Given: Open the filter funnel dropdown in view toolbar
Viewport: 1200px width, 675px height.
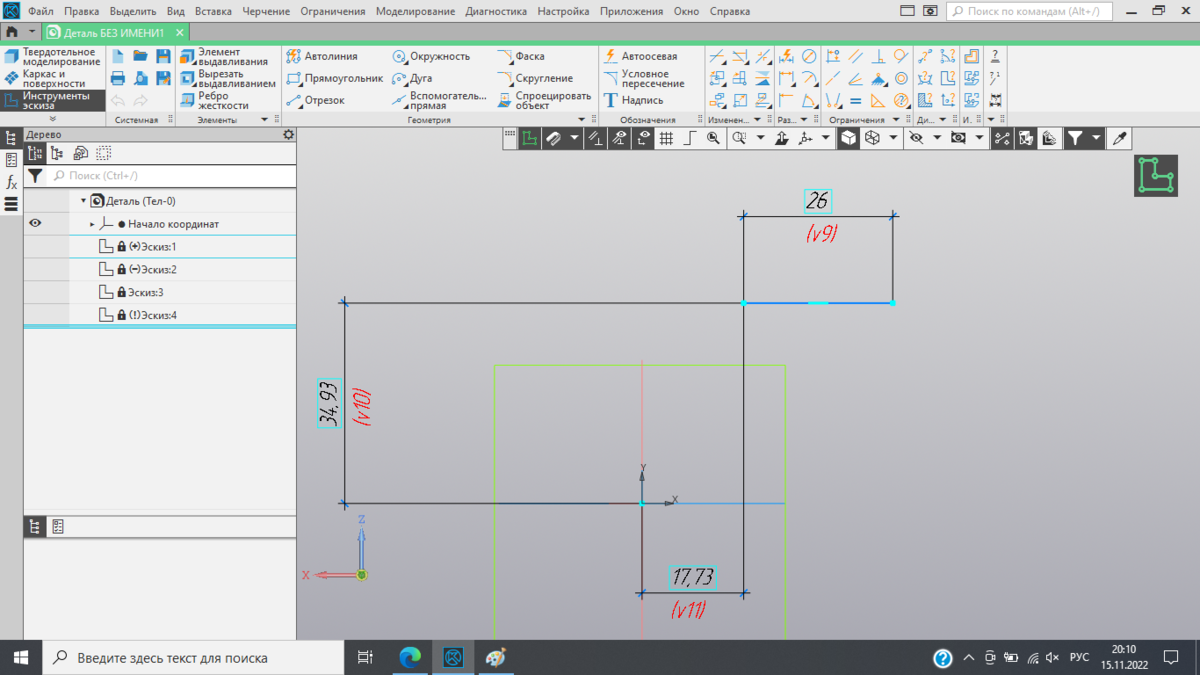Looking at the screenshot, I should coord(1097,139).
